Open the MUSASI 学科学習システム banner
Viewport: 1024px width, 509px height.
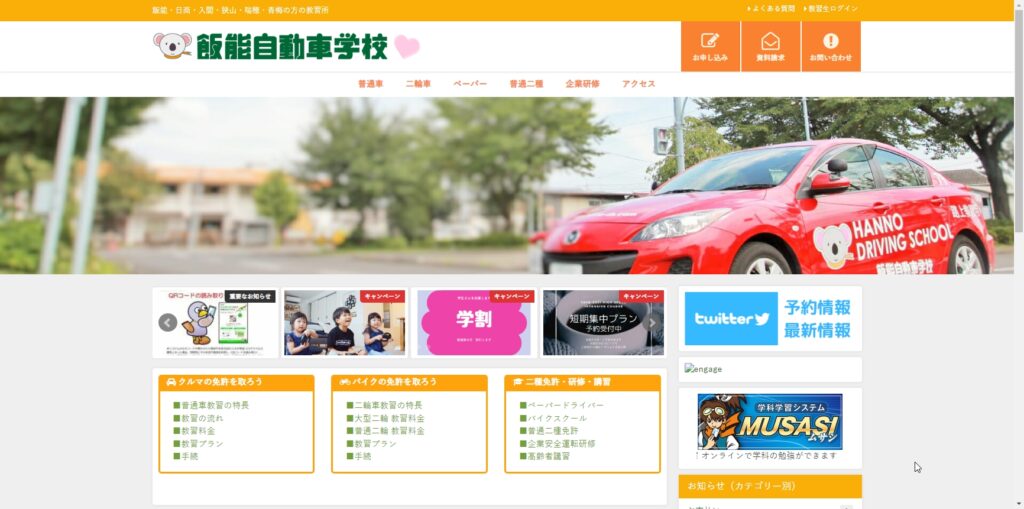770,421
